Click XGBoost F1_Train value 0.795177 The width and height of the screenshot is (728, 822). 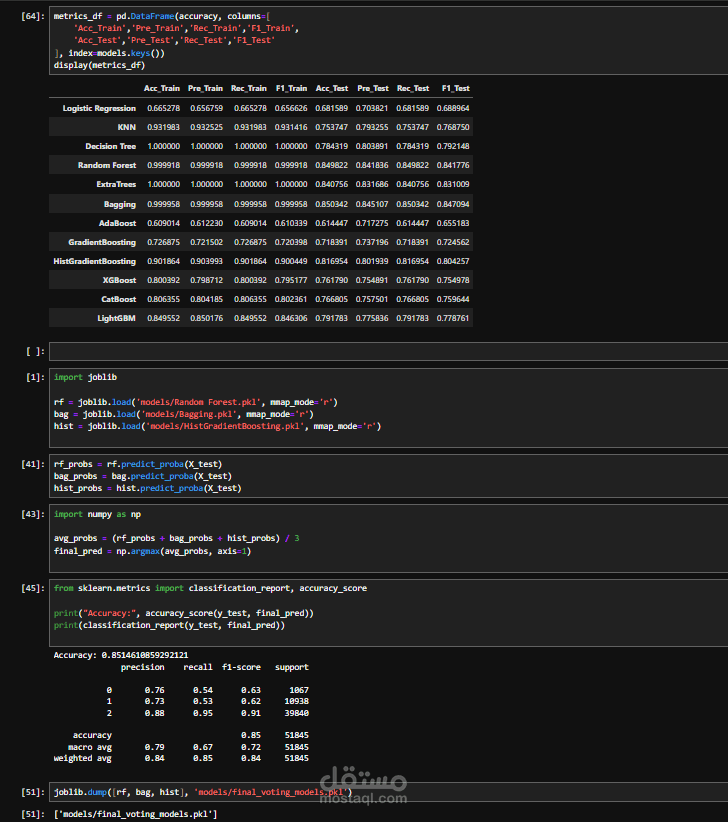point(291,280)
